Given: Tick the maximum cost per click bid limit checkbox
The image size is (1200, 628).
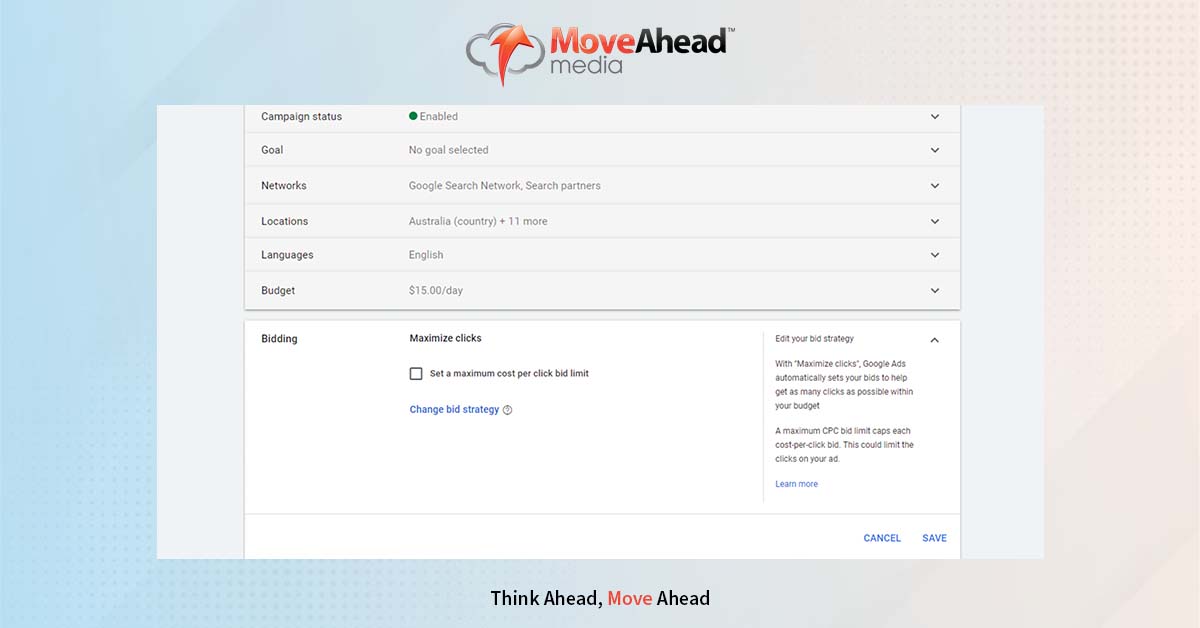Looking at the screenshot, I should tap(416, 374).
